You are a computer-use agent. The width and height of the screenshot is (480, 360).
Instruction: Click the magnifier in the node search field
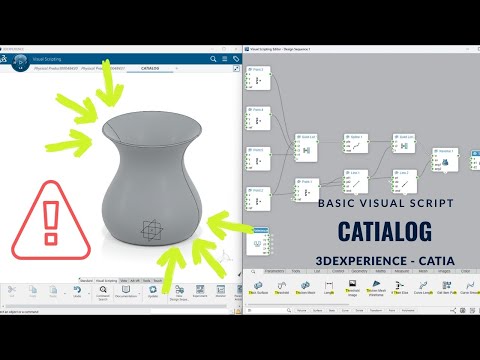[x=289, y=311]
